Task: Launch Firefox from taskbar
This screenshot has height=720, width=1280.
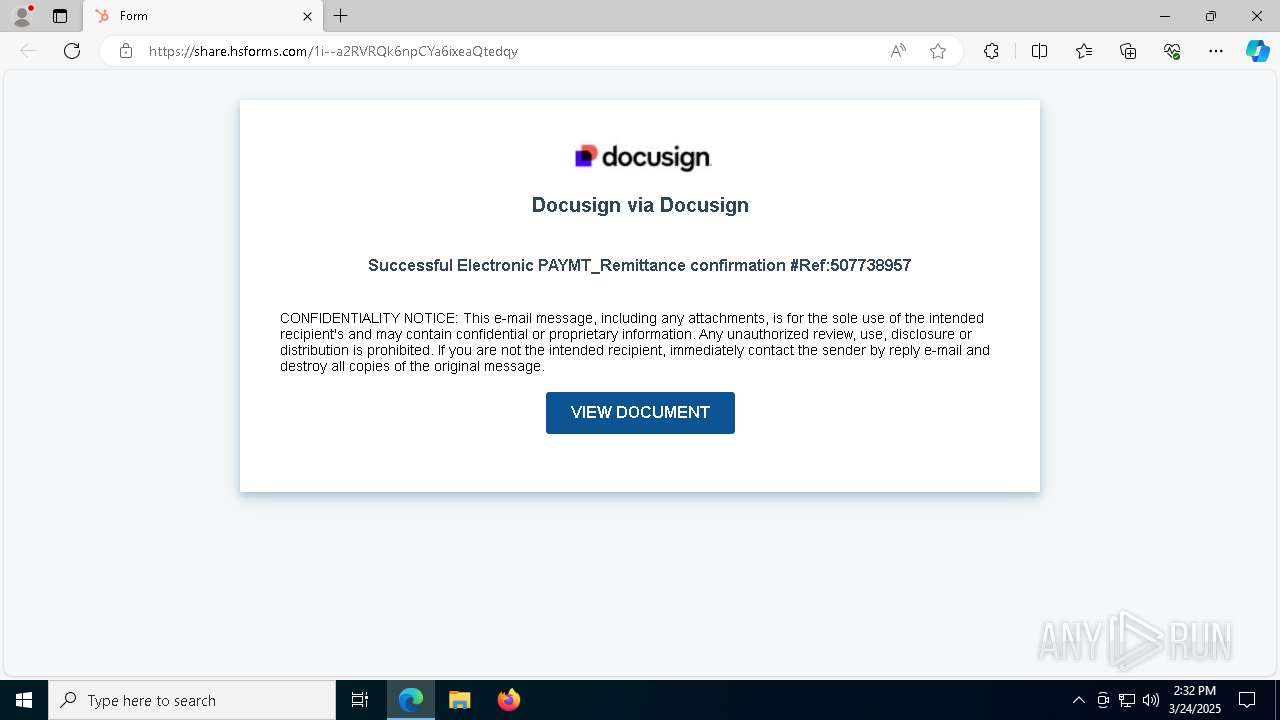Action: [509, 700]
